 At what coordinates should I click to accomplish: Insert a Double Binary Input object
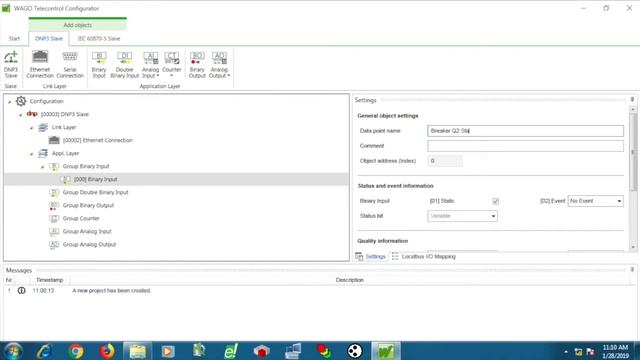[x=124, y=64]
